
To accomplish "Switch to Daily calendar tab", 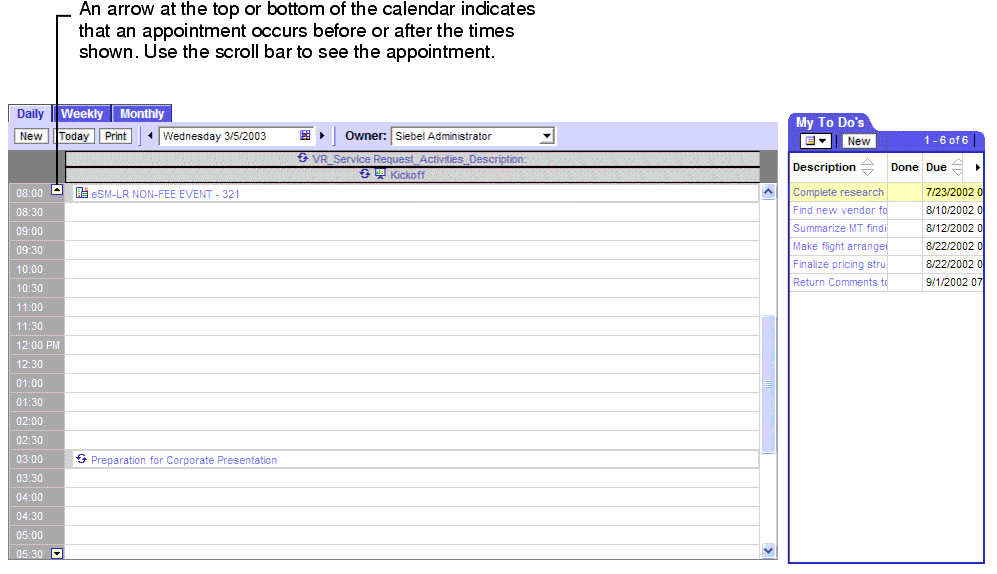I will click(x=30, y=114).
